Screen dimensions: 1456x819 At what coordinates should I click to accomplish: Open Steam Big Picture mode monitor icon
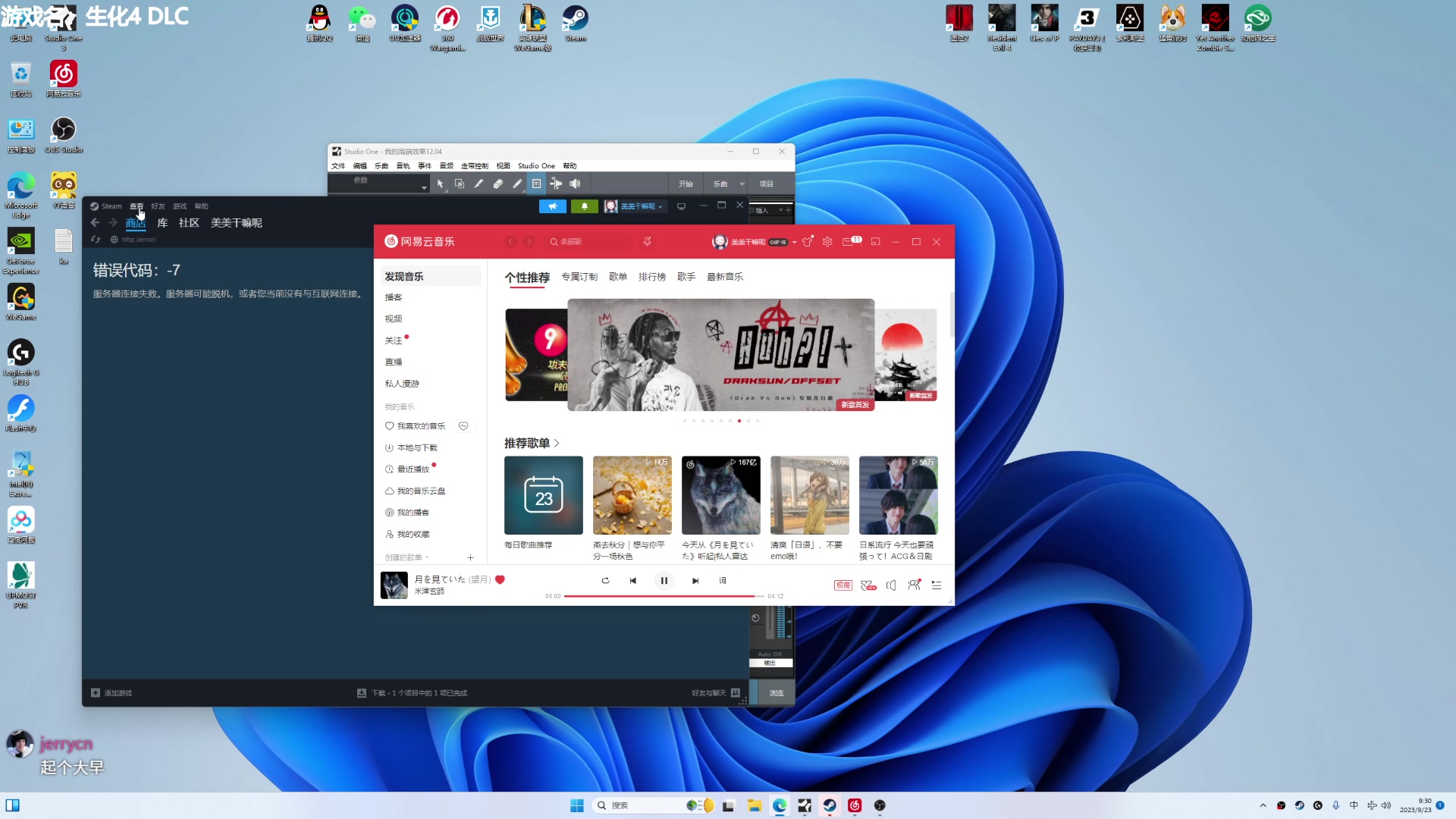tap(681, 206)
